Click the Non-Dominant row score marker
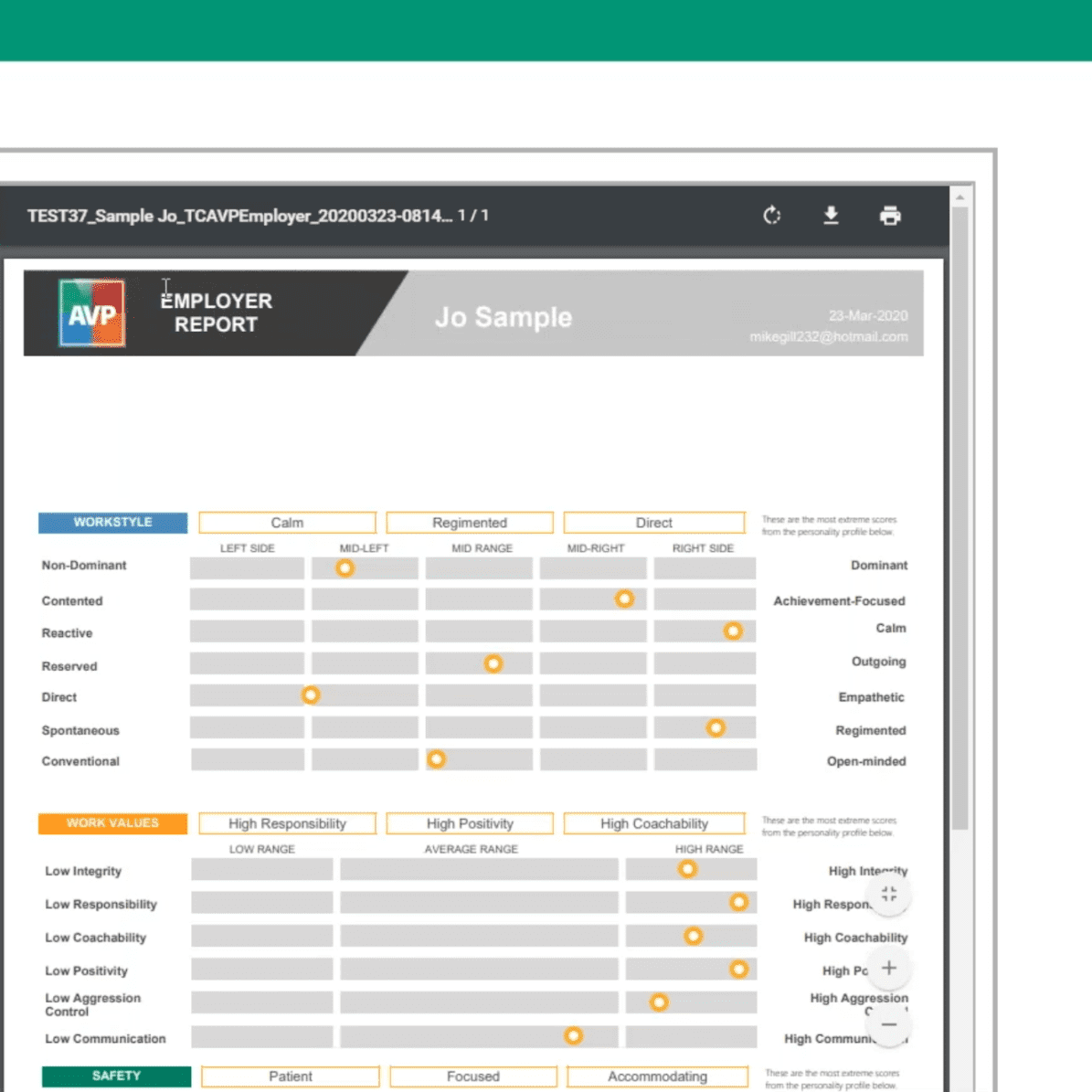The image size is (1092, 1092). pos(345,568)
